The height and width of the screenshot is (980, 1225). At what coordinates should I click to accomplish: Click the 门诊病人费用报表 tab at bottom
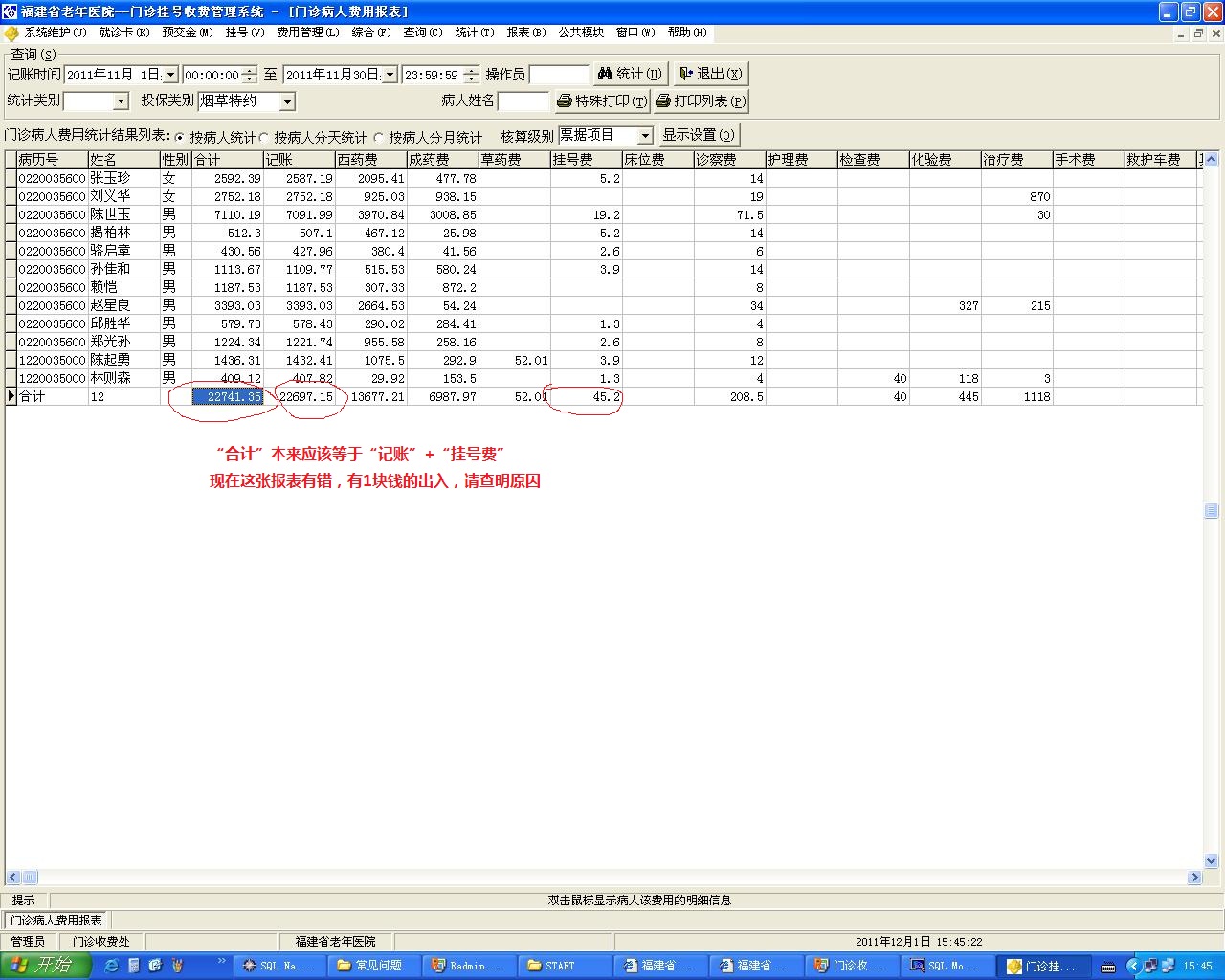56,921
